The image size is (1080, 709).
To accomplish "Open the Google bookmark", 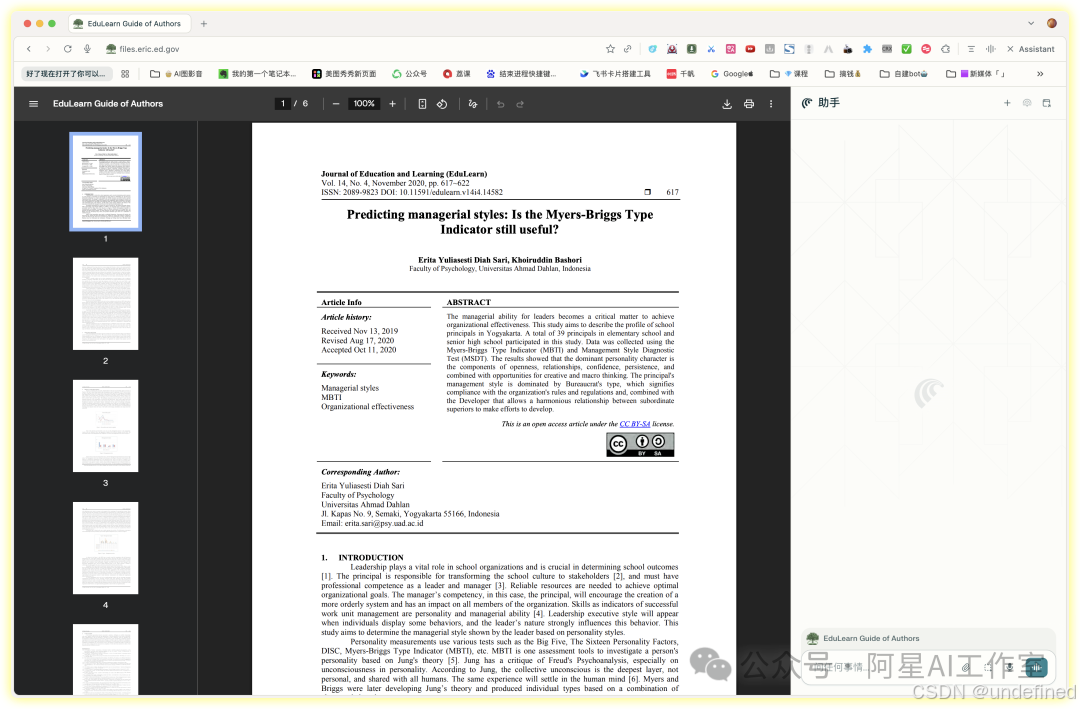I will (731, 74).
